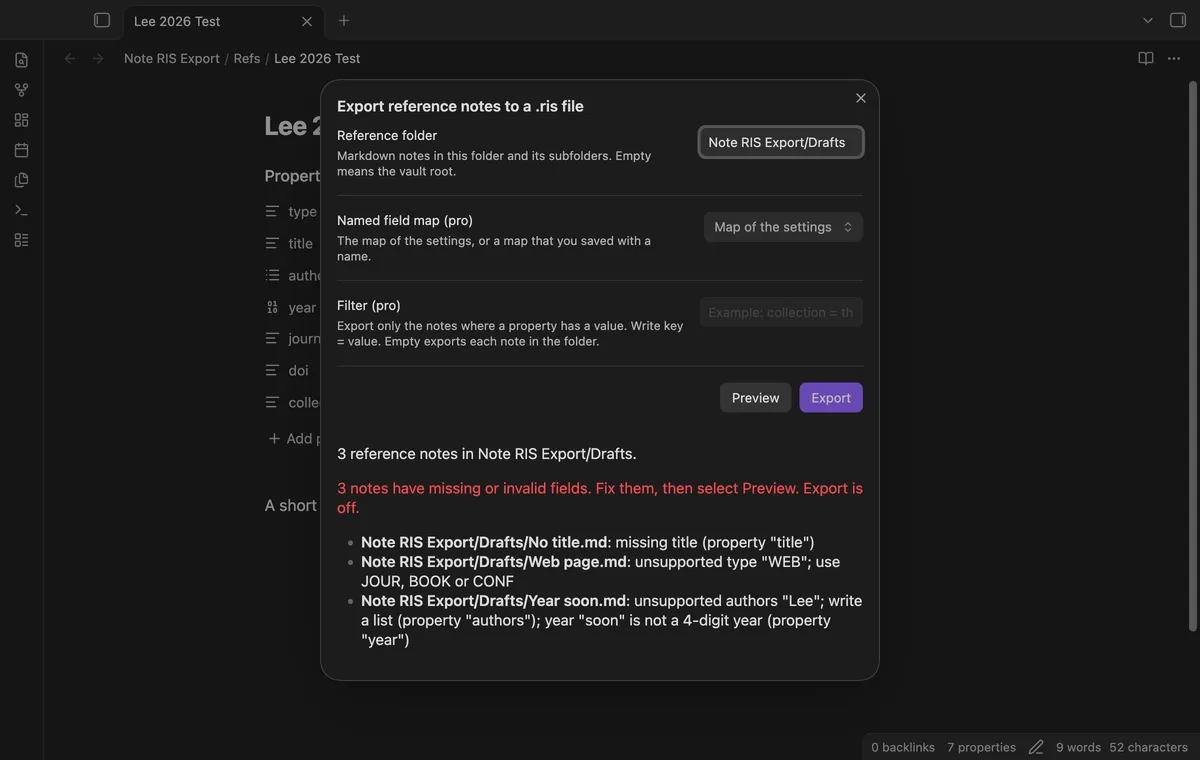Focus the Filter (pro) input field
The height and width of the screenshot is (760, 1200).
pos(781,312)
